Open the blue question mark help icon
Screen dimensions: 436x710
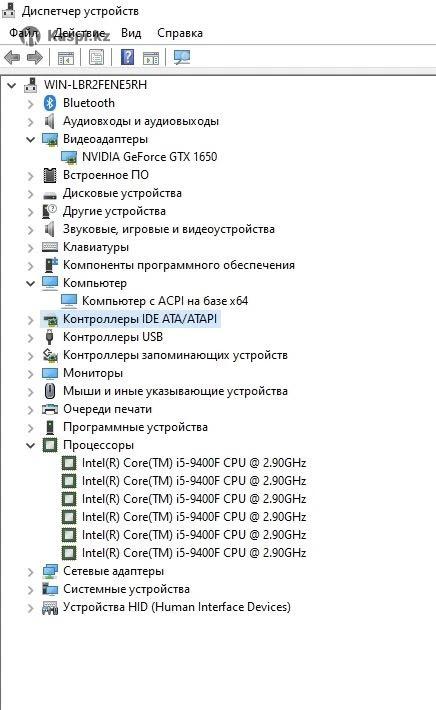coord(128,57)
